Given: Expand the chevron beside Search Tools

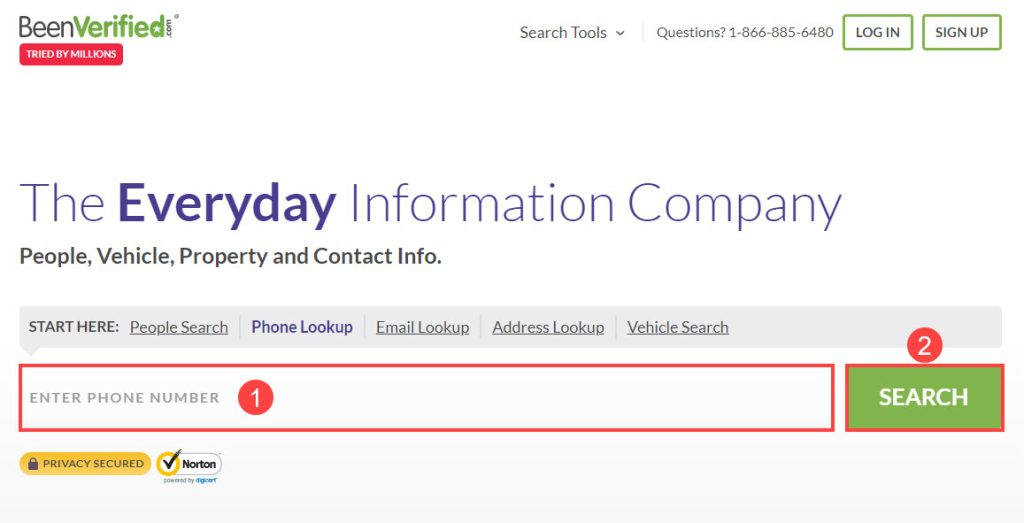Looking at the screenshot, I should (x=620, y=33).
